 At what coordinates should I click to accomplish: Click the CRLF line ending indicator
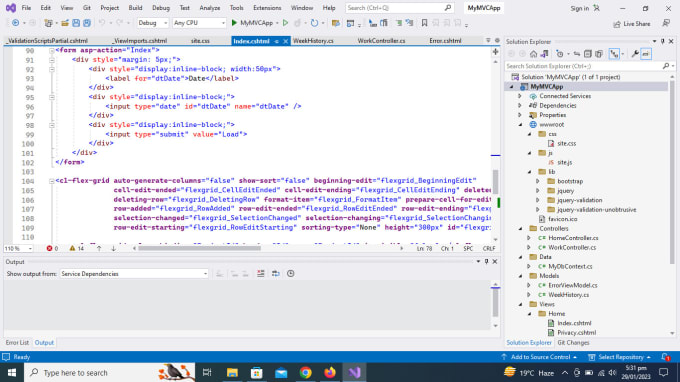pyautogui.click(x=489, y=248)
